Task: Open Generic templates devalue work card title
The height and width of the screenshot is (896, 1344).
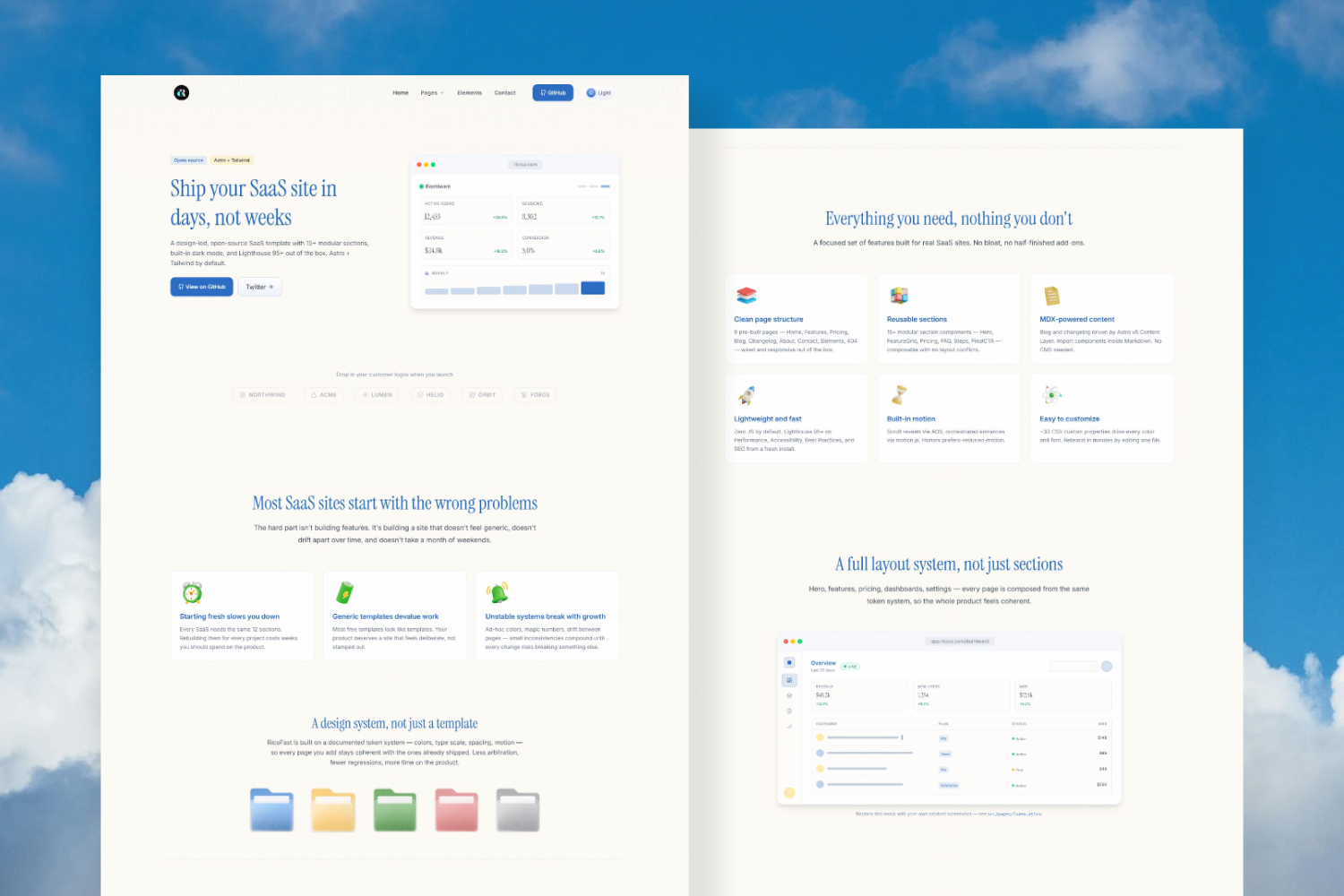Action: pos(385,616)
